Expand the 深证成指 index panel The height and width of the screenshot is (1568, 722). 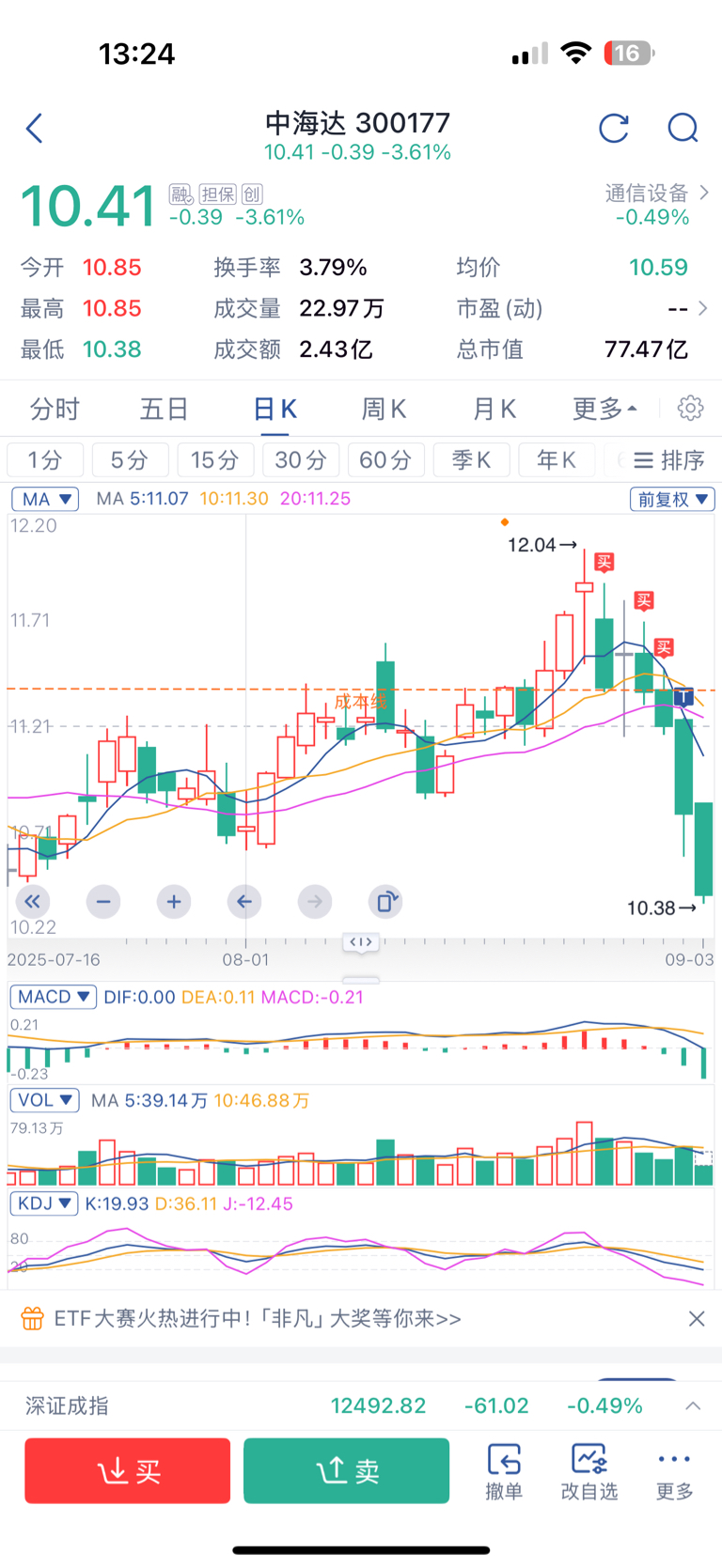[x=693, y=1405]
